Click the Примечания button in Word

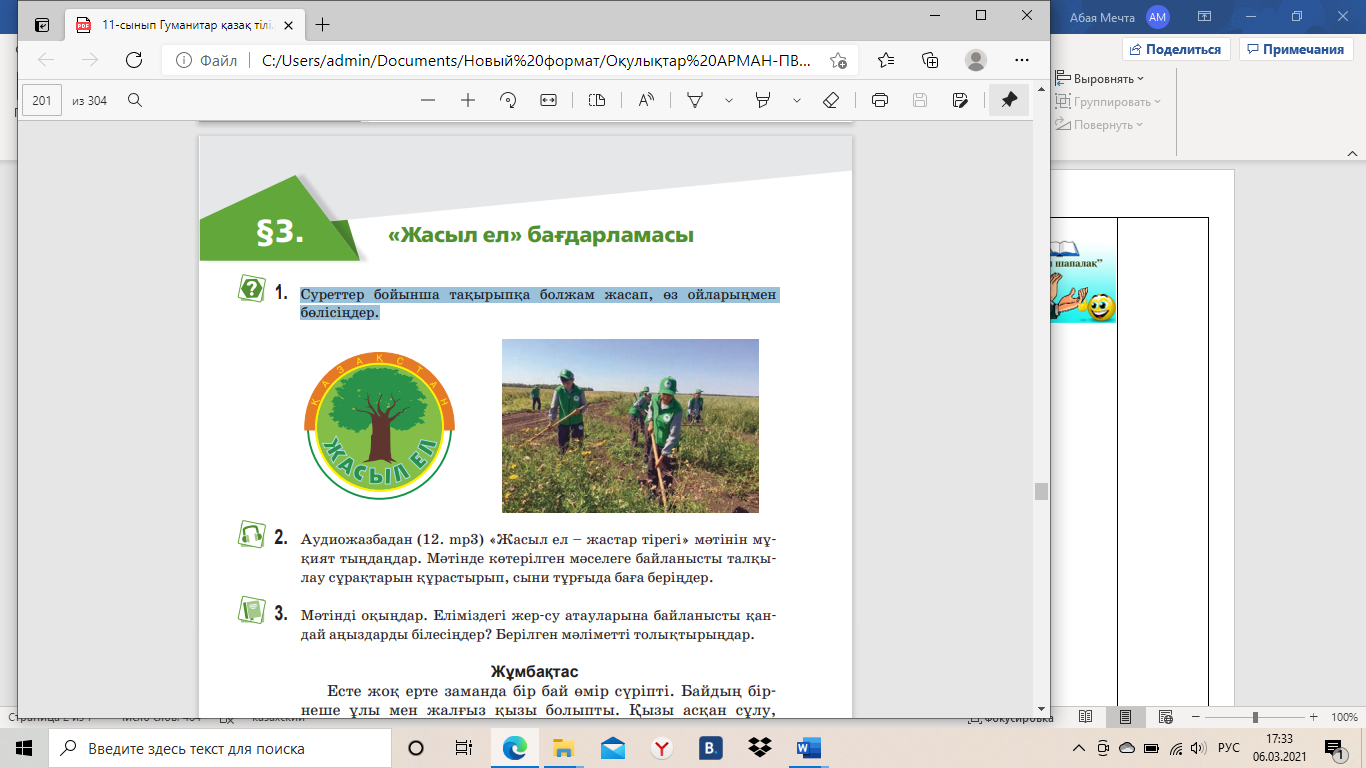[1296, 49]
